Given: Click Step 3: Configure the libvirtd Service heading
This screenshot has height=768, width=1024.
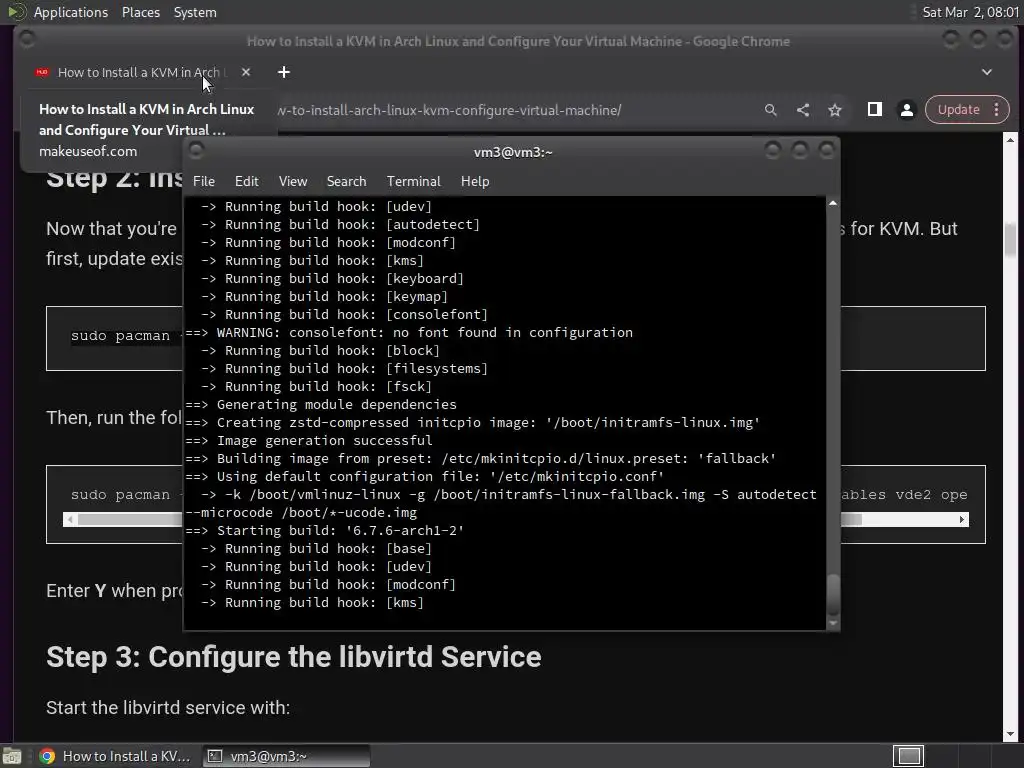Looking at the screenshot, I should [293, 656].
